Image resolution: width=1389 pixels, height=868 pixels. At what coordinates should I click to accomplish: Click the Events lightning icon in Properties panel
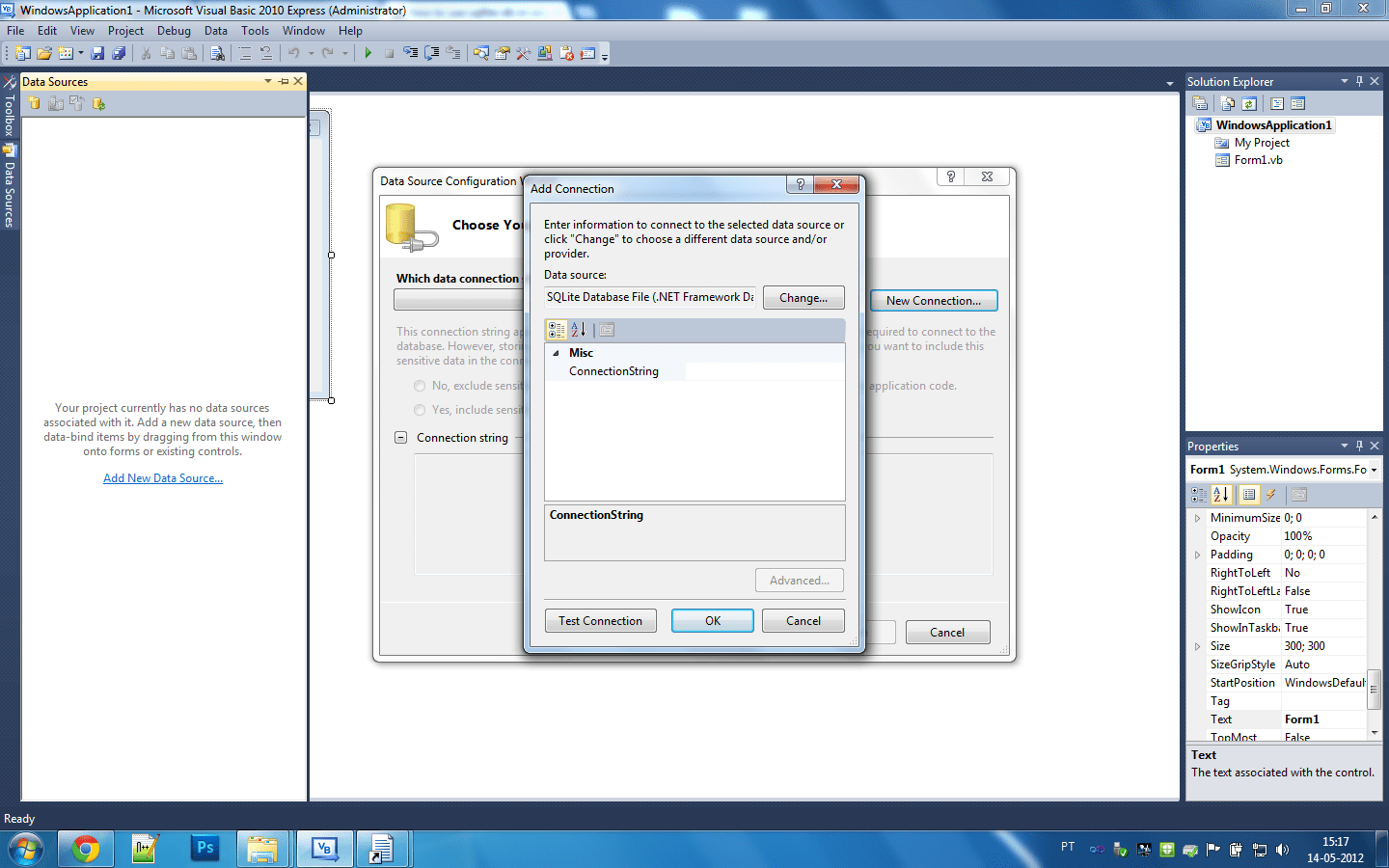click(x=1271, y=495)
